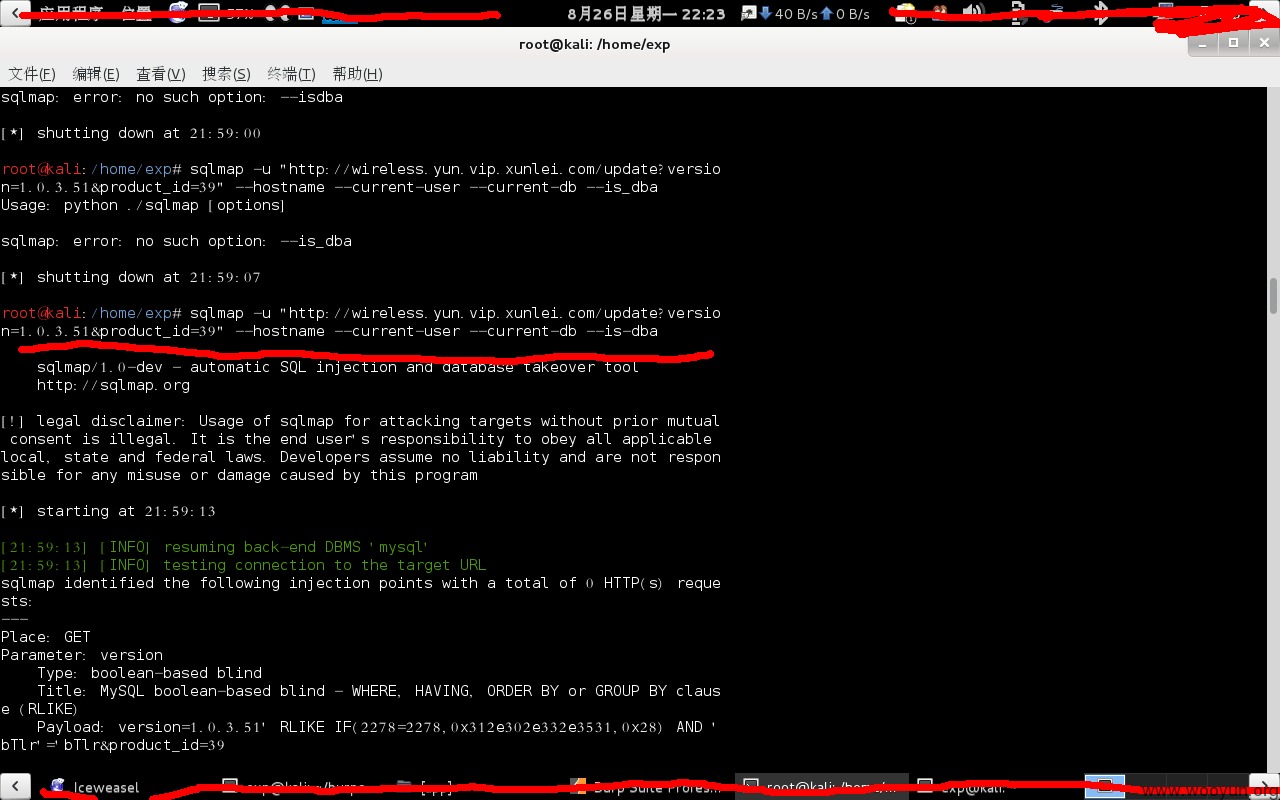Click the 'Parameter: version' line
Screen dimensions: 1280x800
point(82,655)
